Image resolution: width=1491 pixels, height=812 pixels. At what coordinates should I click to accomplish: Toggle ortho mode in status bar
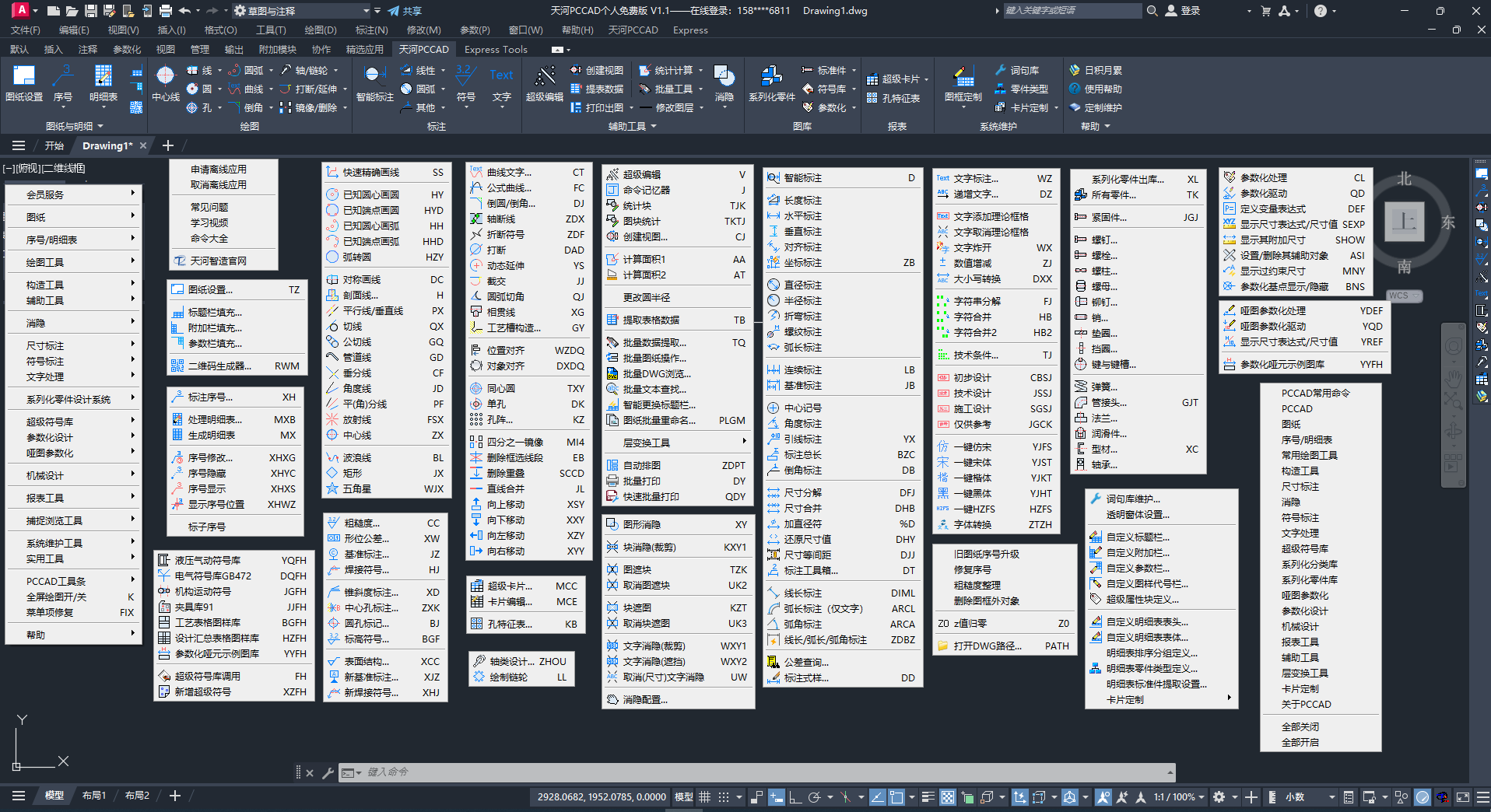click(795, 797)
